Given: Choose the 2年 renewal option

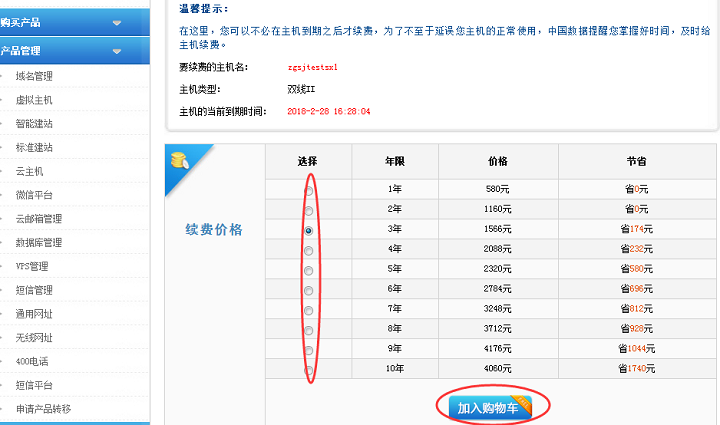Looking at the screenshot, I should (x=308, y=210).
